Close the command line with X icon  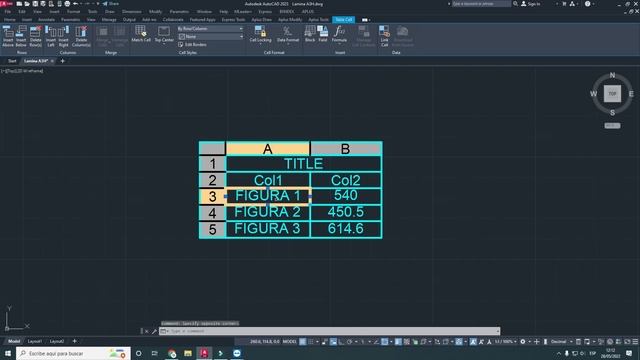coord(147,331)
